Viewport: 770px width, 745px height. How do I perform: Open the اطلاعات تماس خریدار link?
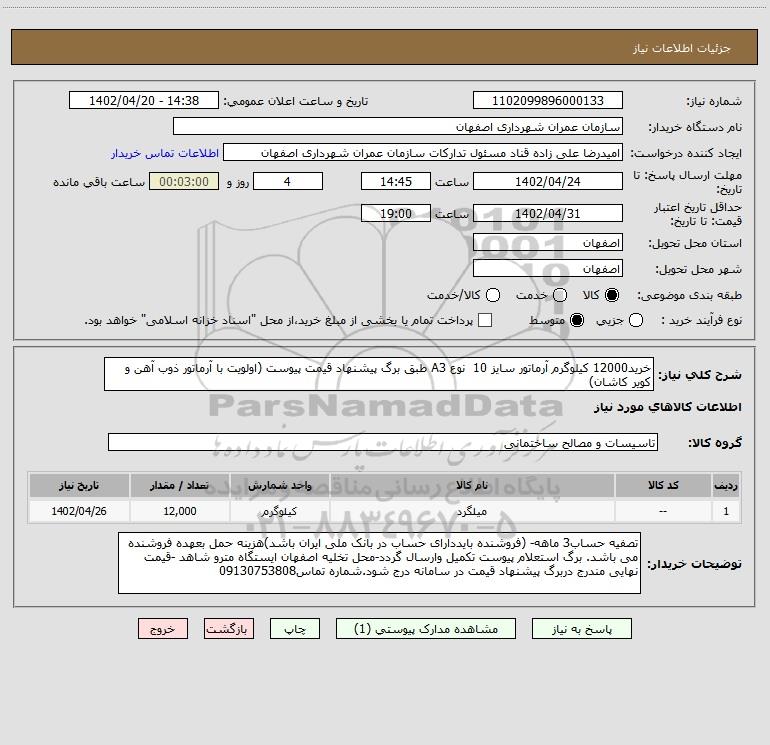coord(165,153)
